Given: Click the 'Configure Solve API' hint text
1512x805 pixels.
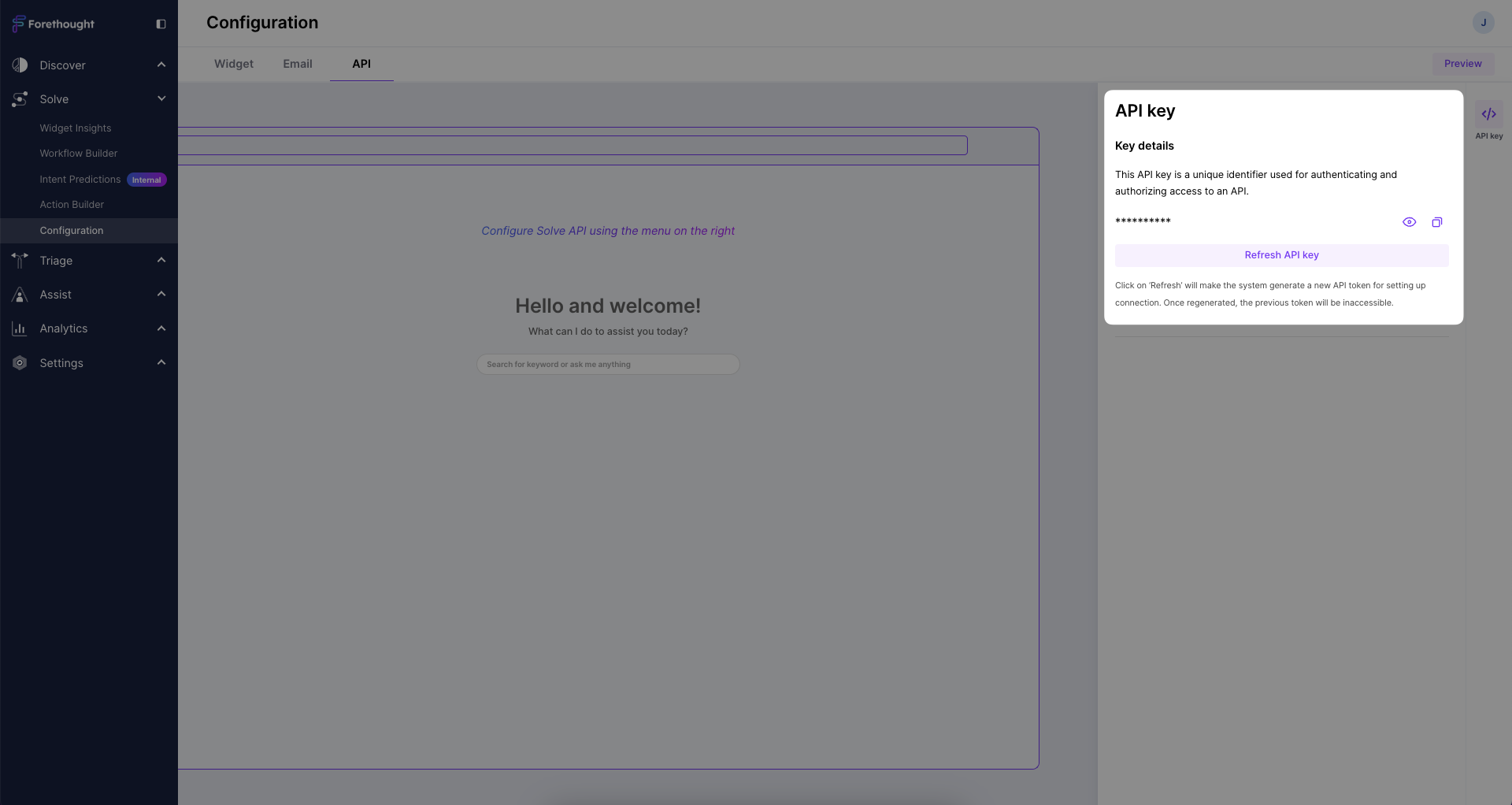Looking at the screenshot, I should (x=608, y=231).
